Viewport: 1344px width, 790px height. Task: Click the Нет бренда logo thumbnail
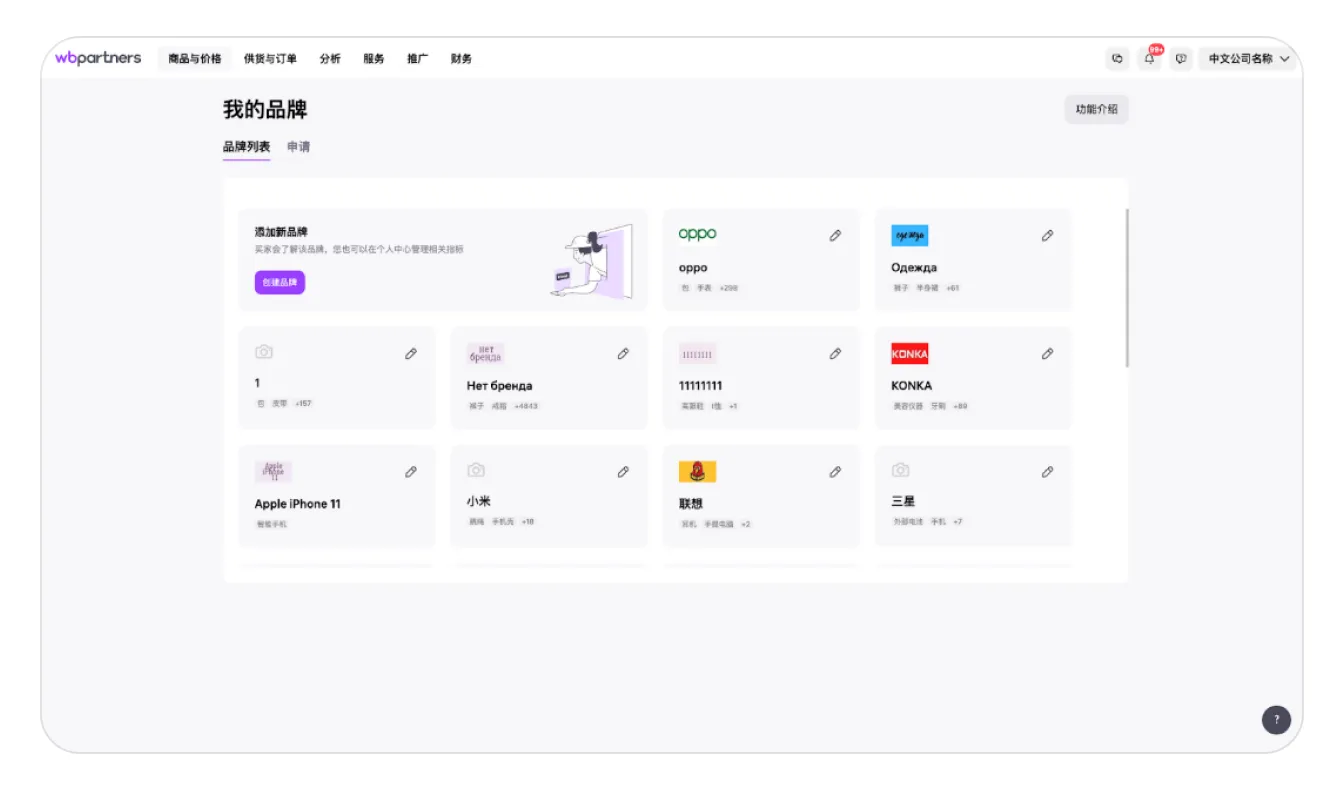[x=485, y=353]
